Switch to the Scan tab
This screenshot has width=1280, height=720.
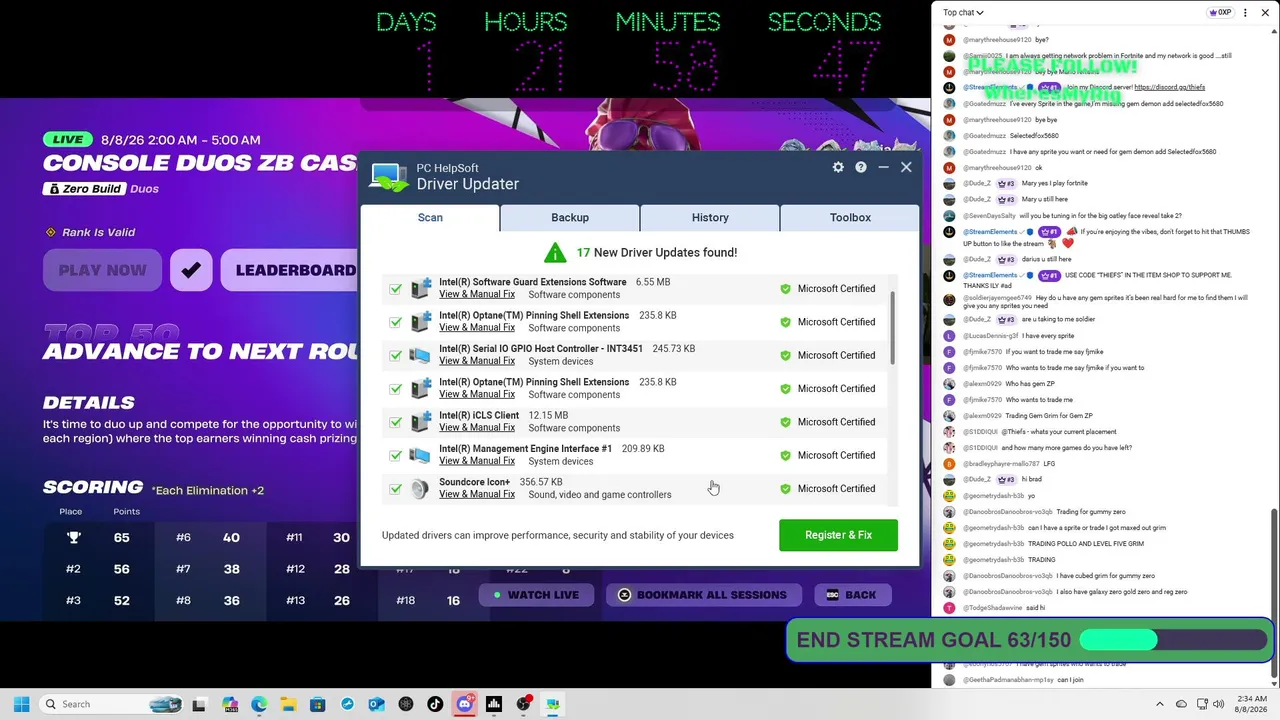[x=430, y=217]
